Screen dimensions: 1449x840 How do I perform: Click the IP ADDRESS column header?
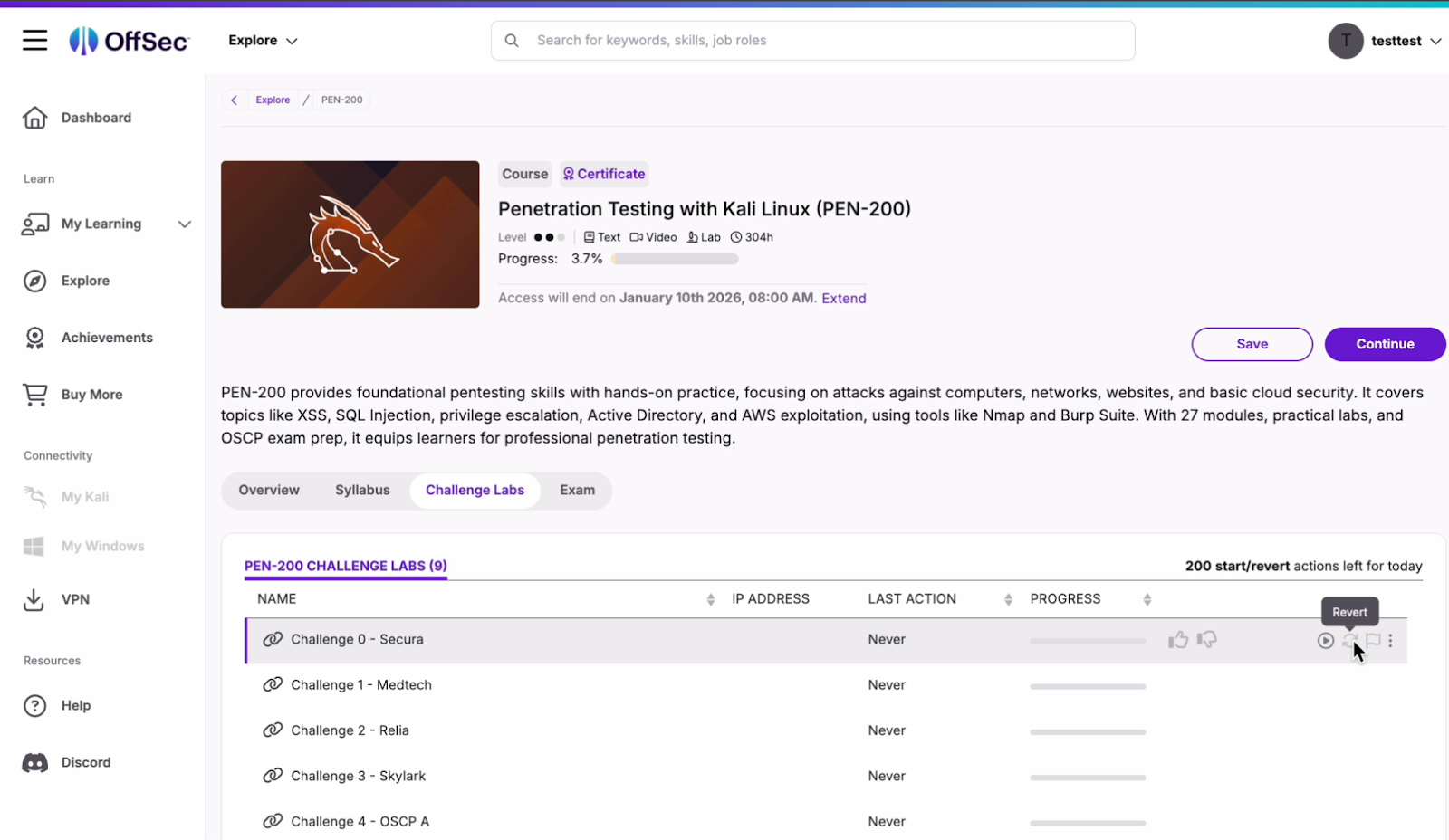(x=771, y=599)
